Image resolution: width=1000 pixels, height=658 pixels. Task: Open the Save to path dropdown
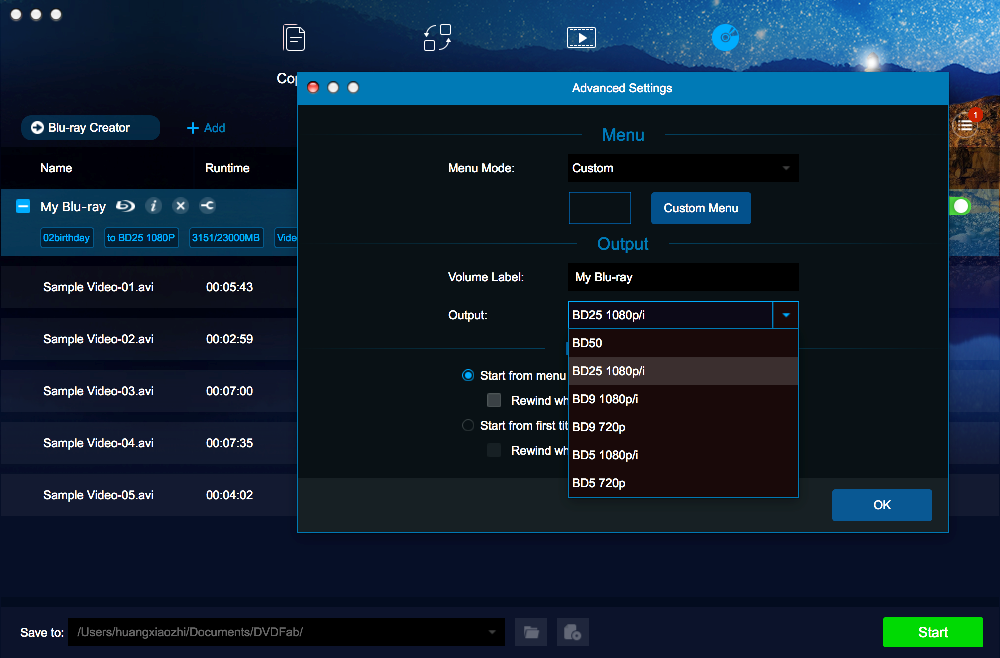(x=491, y=632)
